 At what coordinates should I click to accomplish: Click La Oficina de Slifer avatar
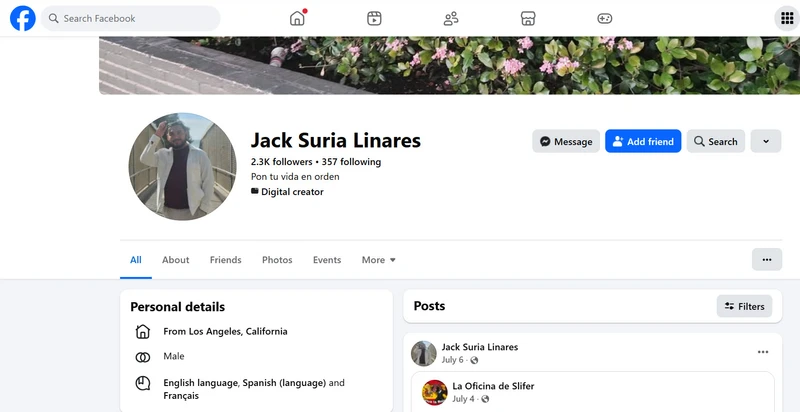tap(435, 393)
